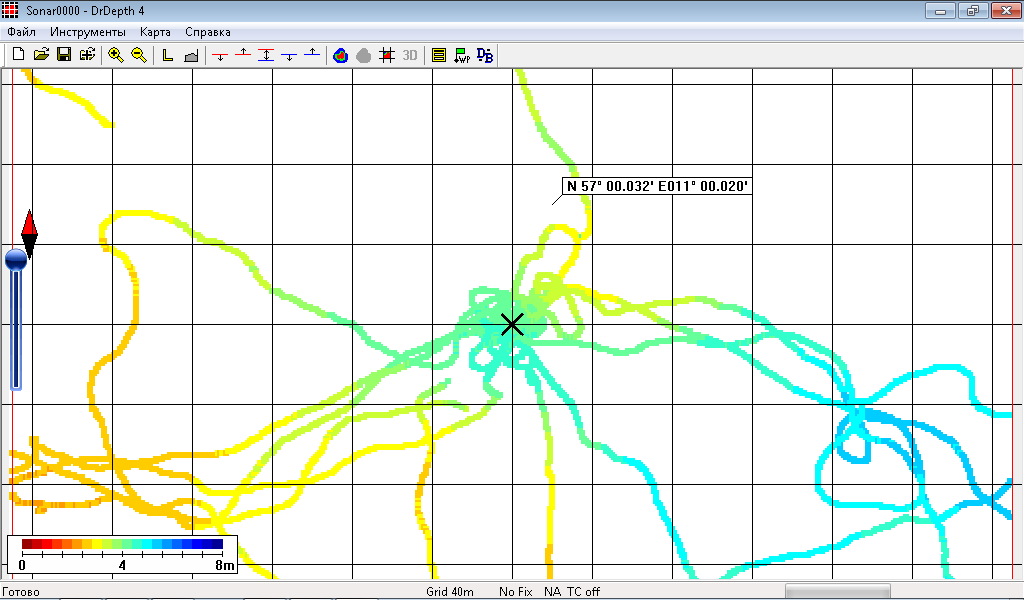Click the yellow L-shaped measure tool icon
Image resolution: width=1024 pixels, height=600 pixels.
click(168, 55)
